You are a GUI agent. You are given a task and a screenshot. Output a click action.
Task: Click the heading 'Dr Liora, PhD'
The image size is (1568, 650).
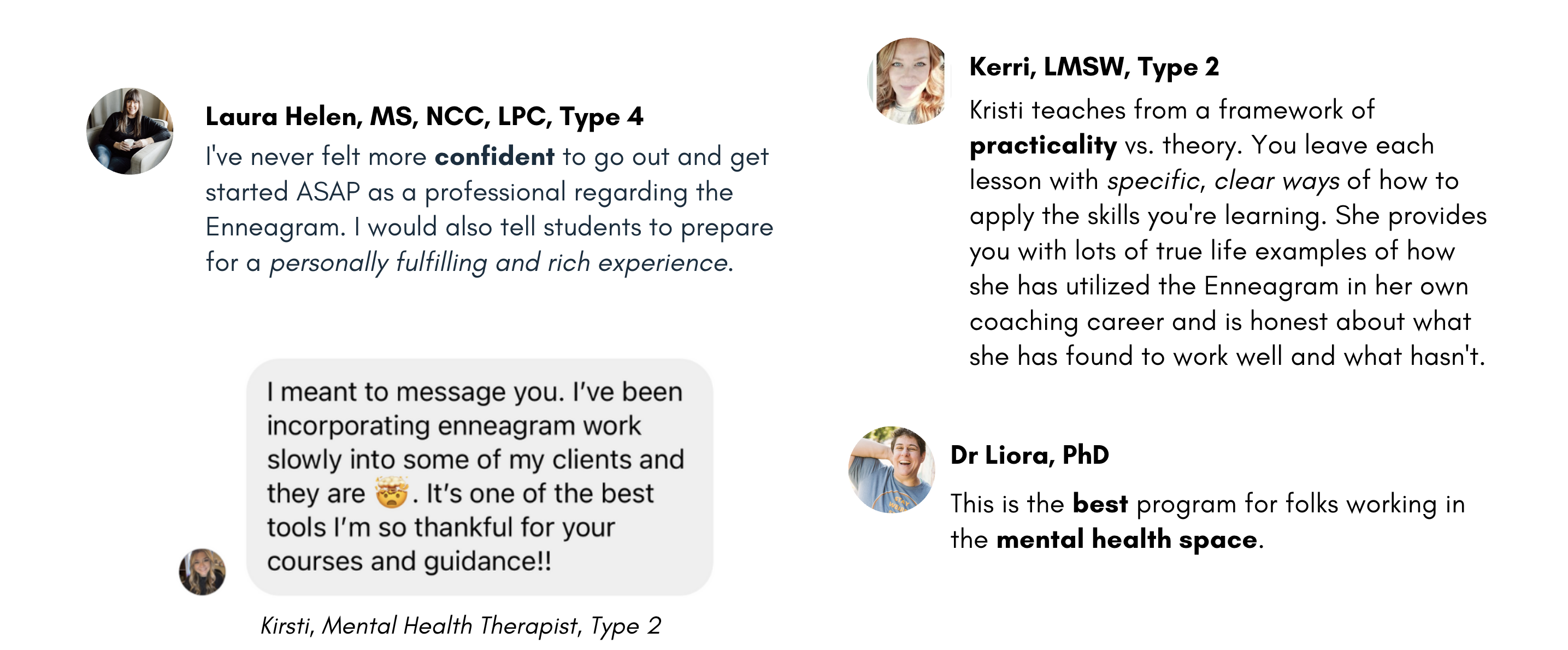pos(1029,454)
